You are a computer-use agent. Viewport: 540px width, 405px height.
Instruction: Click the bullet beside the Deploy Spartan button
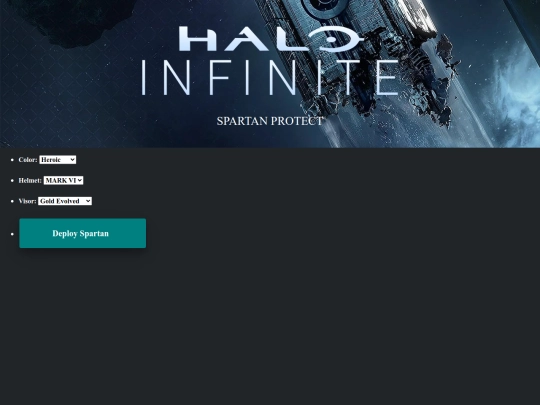click(x=12, y=234)
